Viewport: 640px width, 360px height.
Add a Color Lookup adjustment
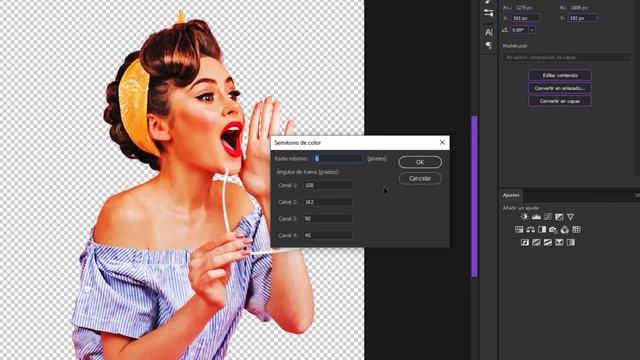point(576,230)
